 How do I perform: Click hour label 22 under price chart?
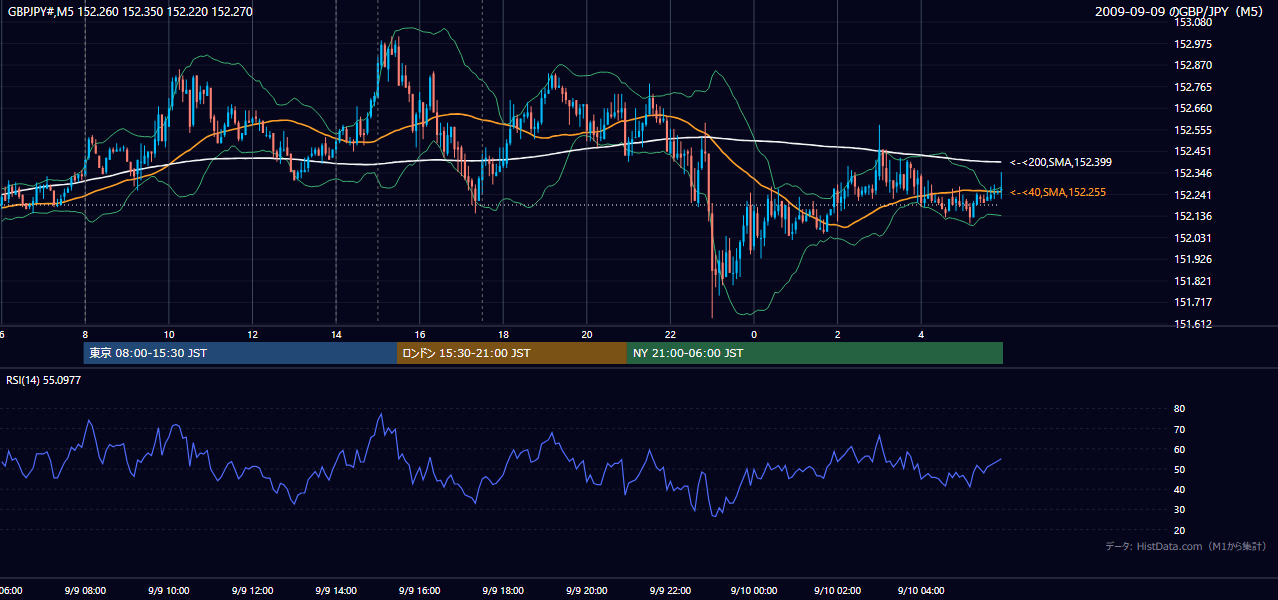click(x=671, y=334)
